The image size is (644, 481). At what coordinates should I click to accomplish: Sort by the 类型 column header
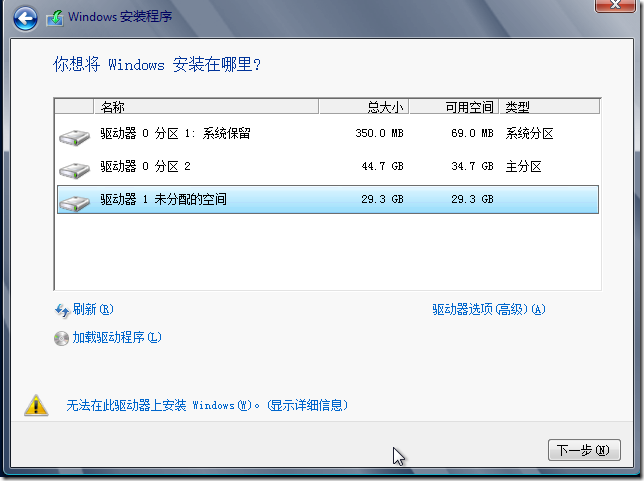(x=550, y=107)
